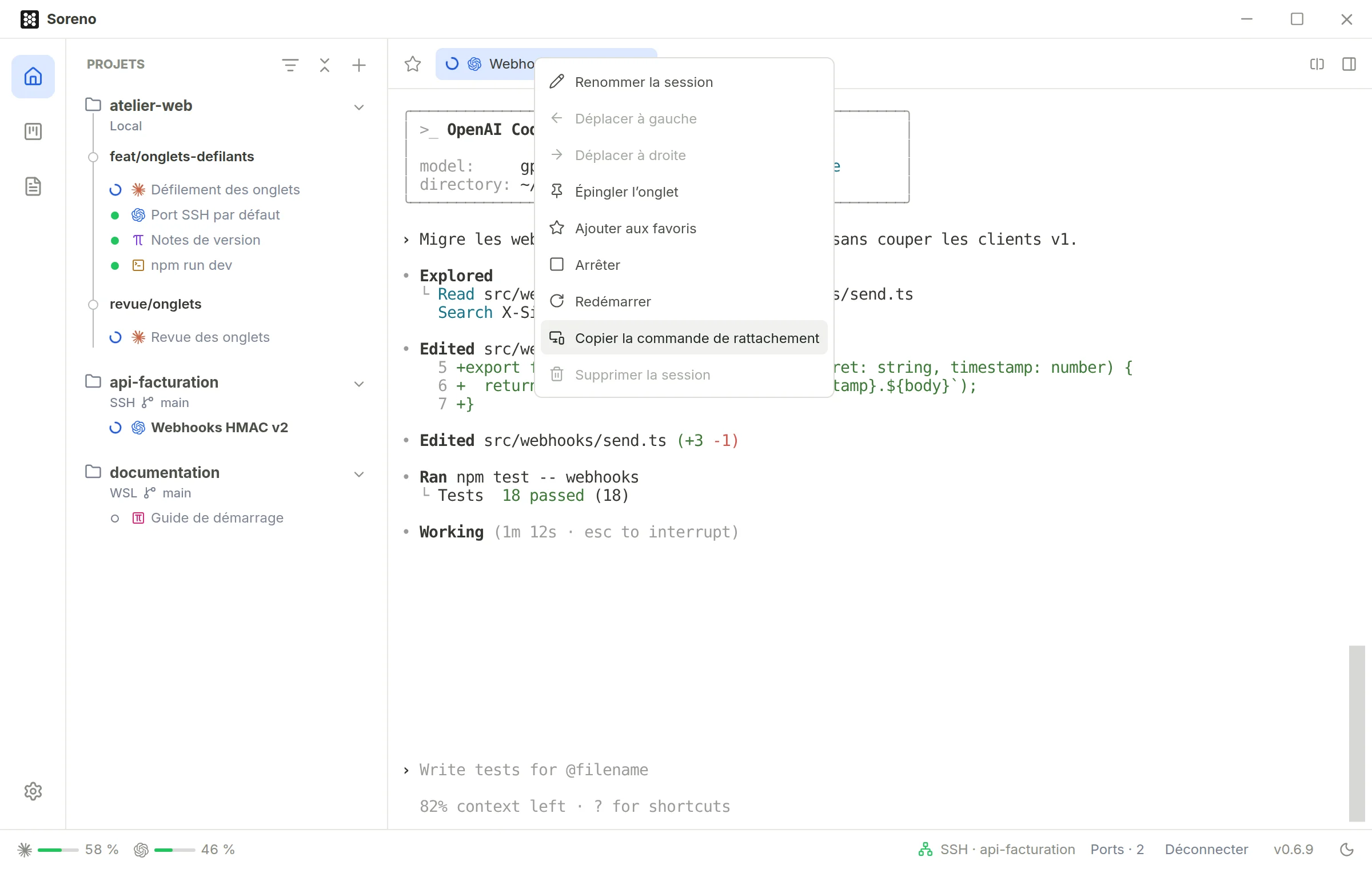Image resolution: width=1372 pixels, height=869 pixels.
Task: Open settings gear in the sidebar
Action: tap(33, 791)
